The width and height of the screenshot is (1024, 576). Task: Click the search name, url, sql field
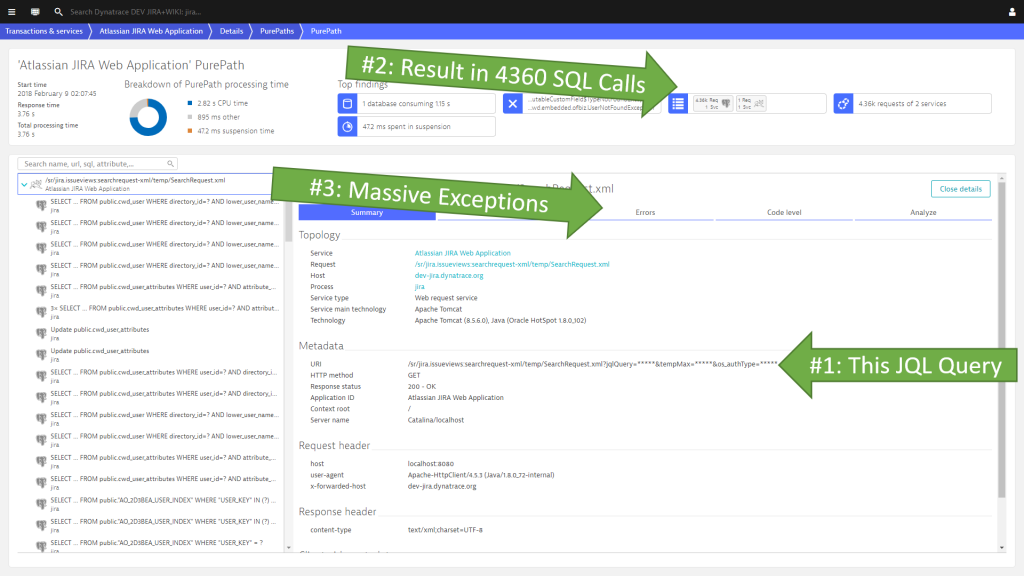point(95,163)
